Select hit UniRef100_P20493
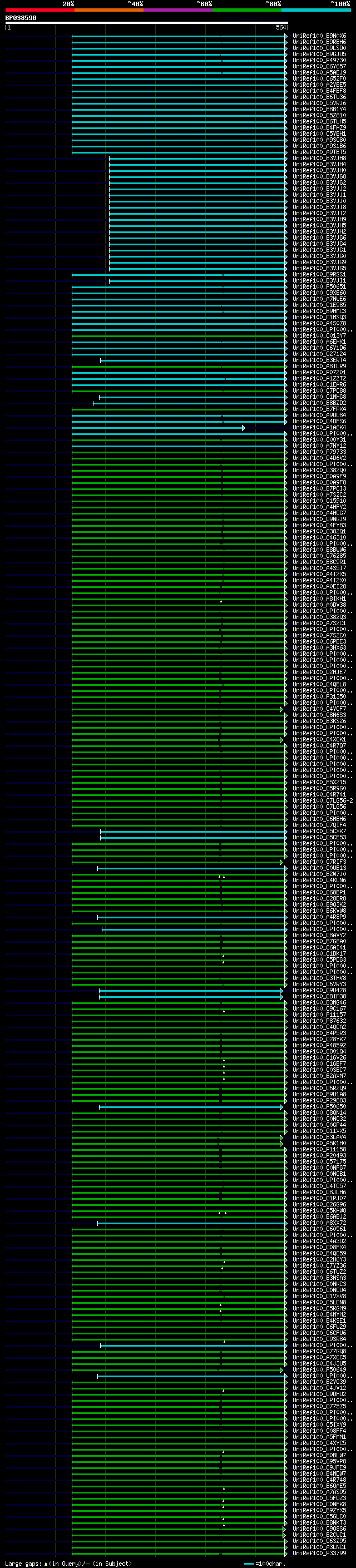Image resolution: width=356 pixels, height=1568 pixels. tap(319, 1155)
